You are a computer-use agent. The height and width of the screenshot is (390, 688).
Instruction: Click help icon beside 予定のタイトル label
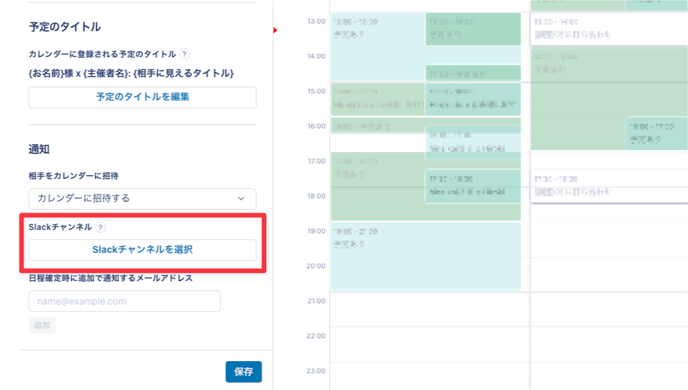[185, 54]
